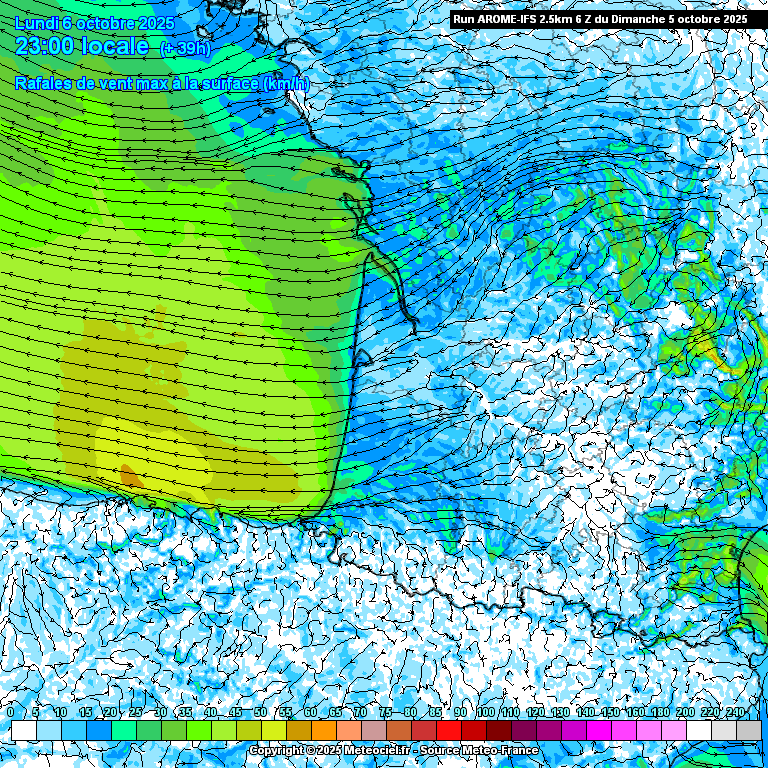The height and width of the screenshot is (768, 768).
Task: Click the yellow 50 km/h legend swatch
Action: point(273,731)
